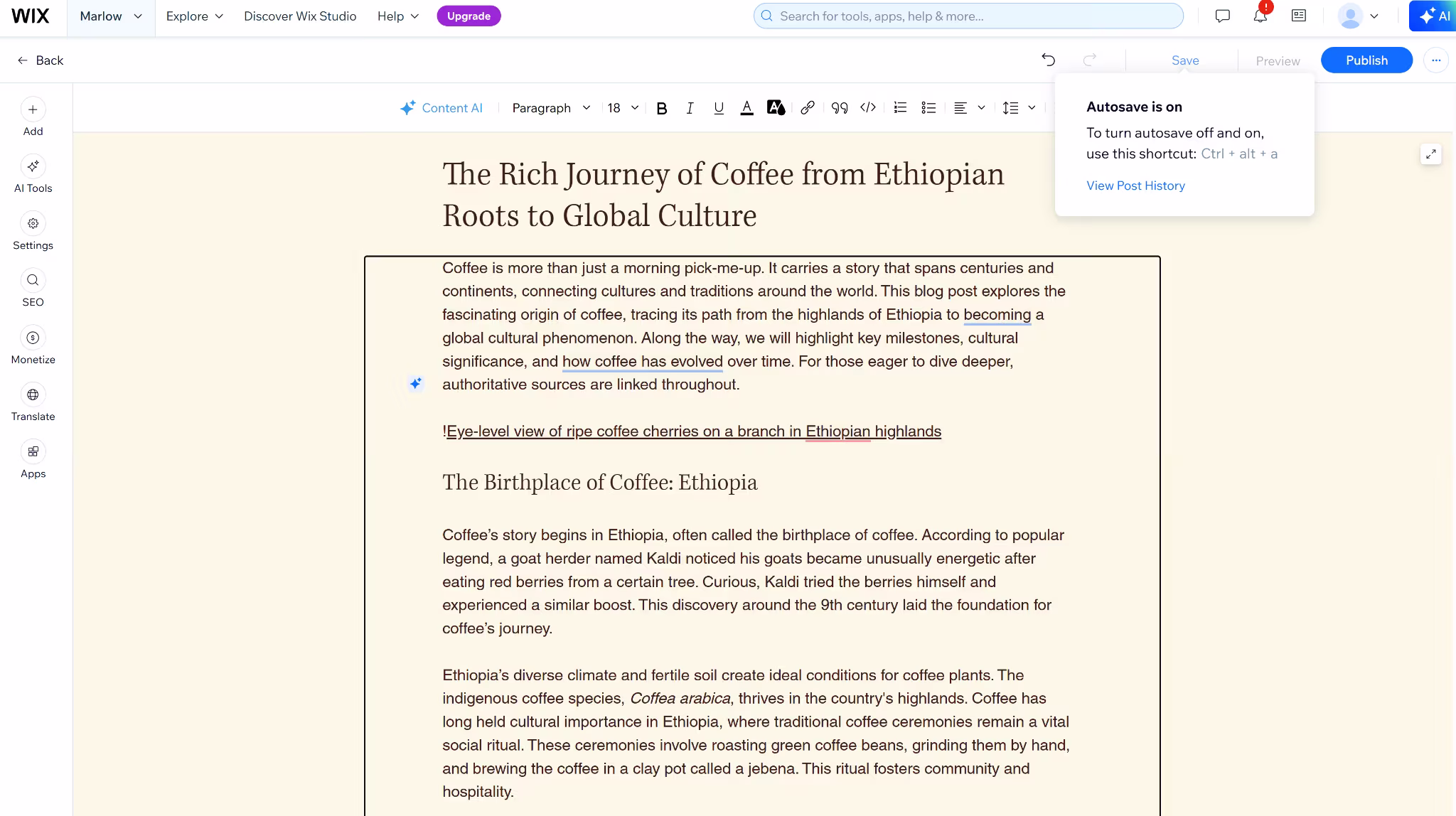Screen dimensions: 1456x816
Task: Click the Wix logo
Action: pyautogui.click(x=31, y=16)
